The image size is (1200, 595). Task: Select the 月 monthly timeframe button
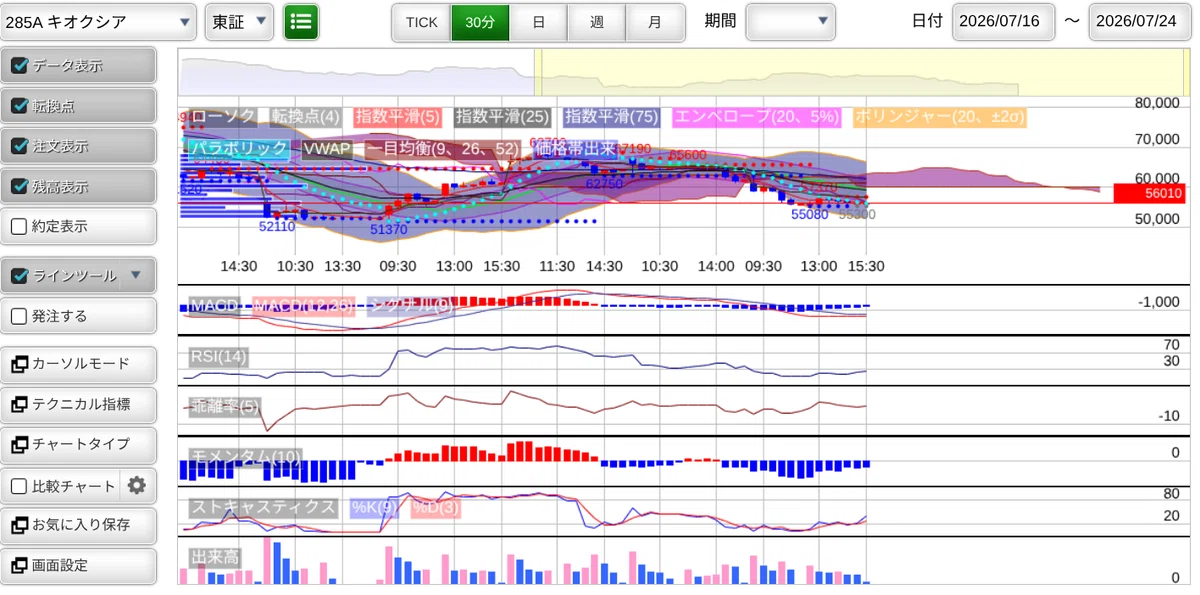[x=655, y=22]
